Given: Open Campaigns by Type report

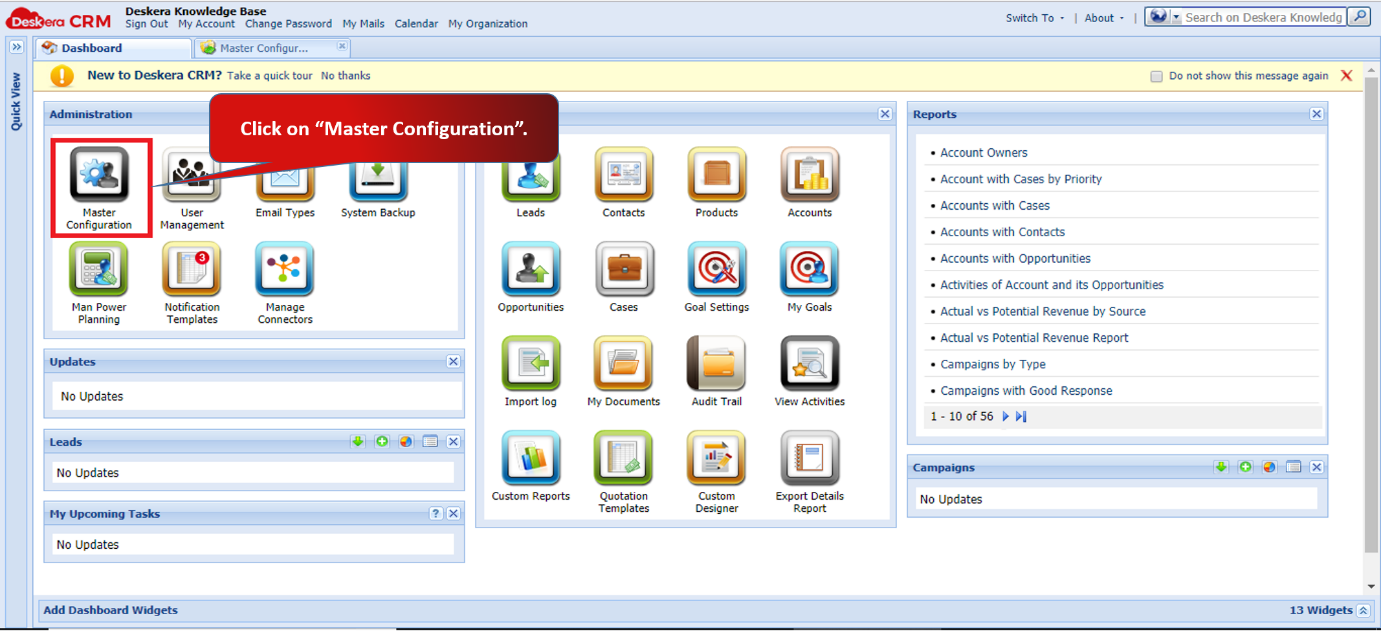Looking at the screenshot, I should (993, 364).
